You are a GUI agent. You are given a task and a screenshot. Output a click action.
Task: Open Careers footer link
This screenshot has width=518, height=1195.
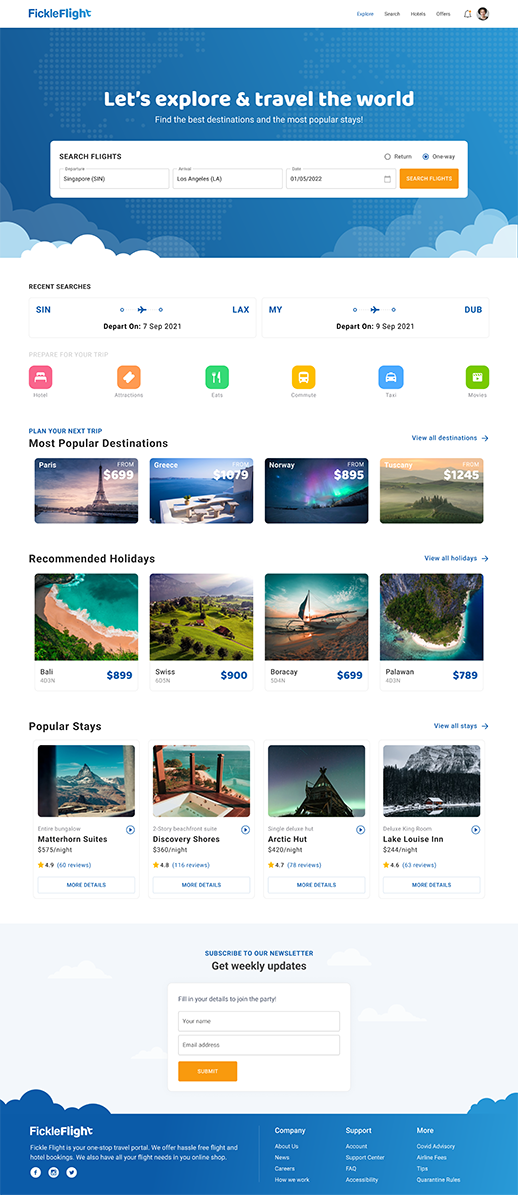(285, 1168)
